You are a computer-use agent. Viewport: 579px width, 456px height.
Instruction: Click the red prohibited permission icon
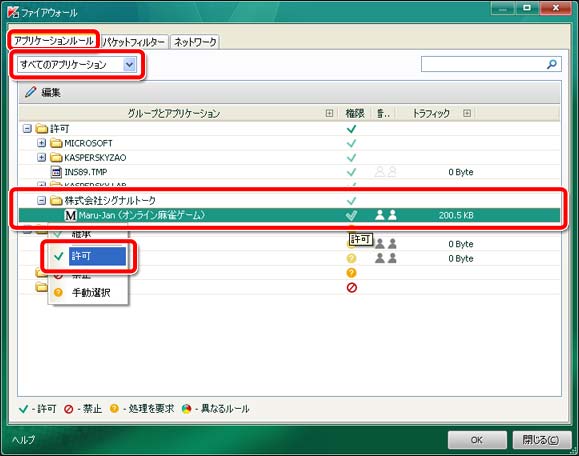click(352, 287)
